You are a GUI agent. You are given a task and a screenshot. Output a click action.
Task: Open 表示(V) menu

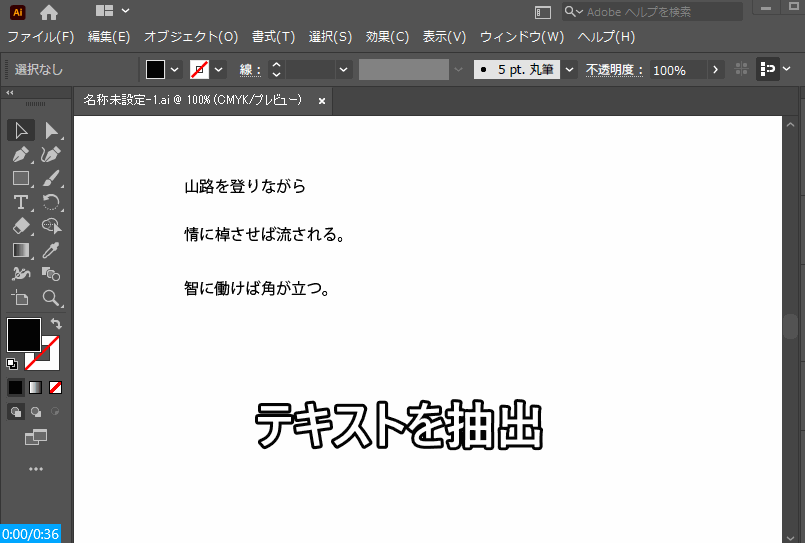pyautogui.click(x=444, y=37)
